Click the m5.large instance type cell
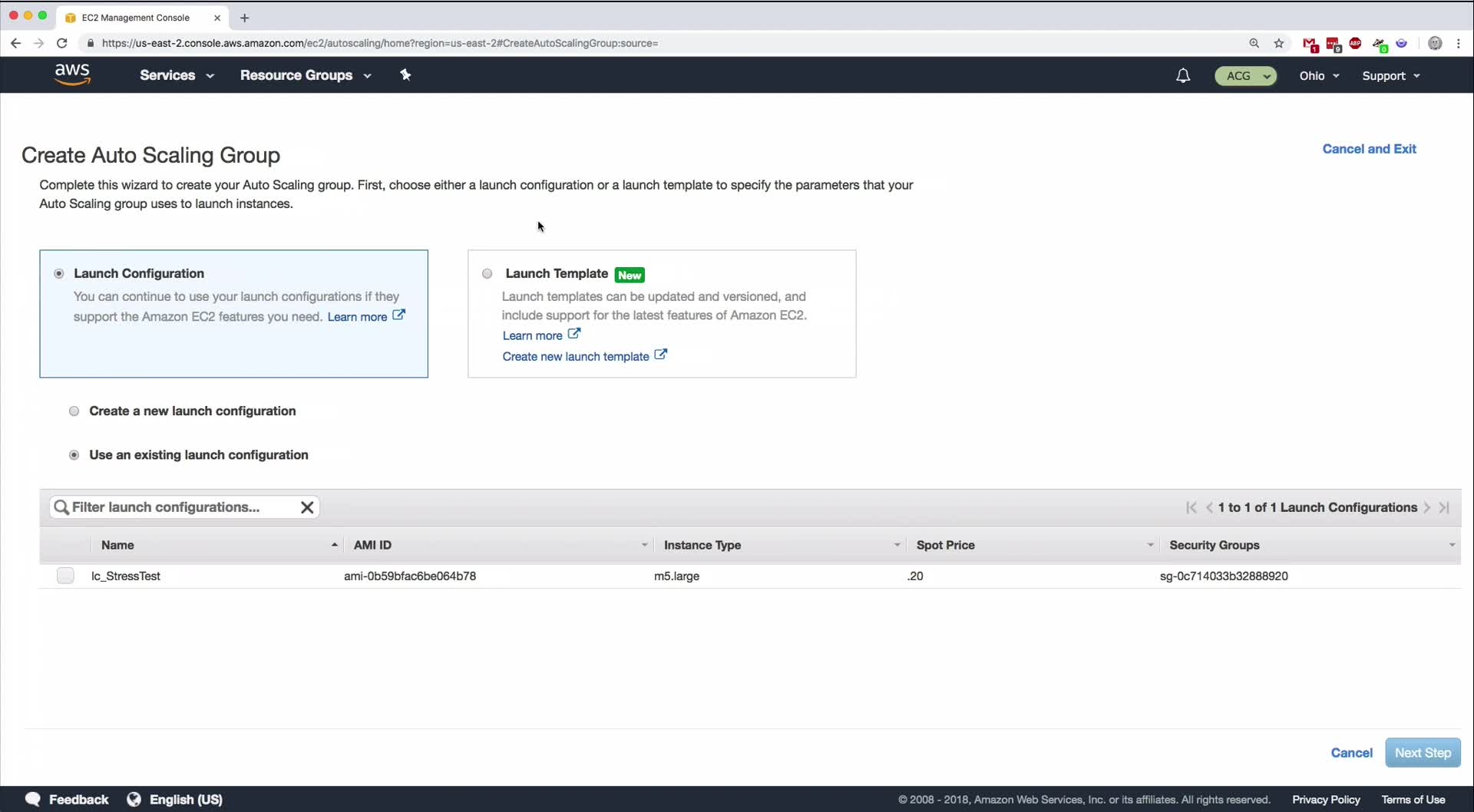The width and height of the screenshot is (1474, 812). [x=676, y=576]
